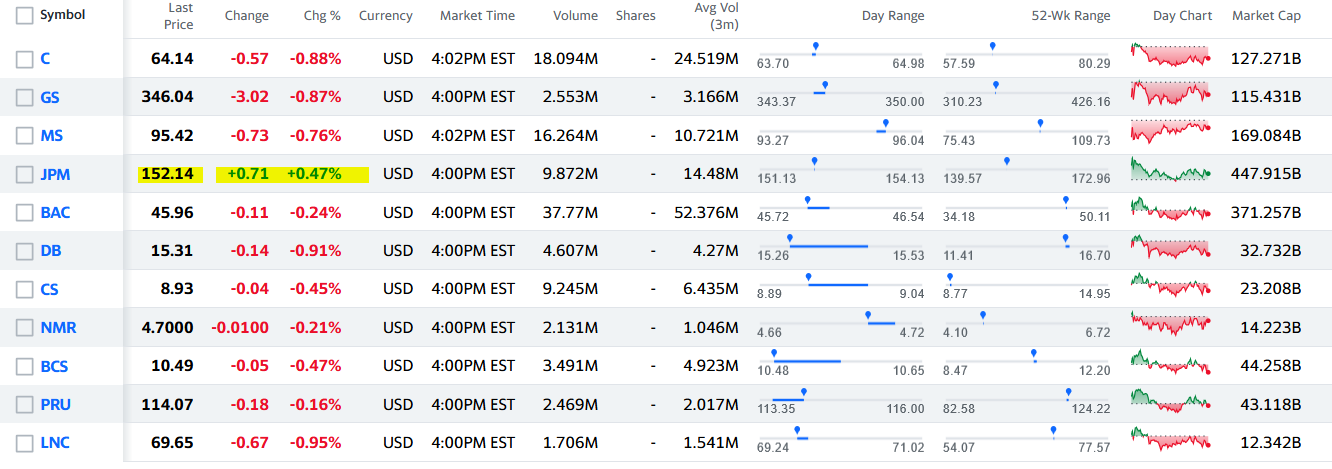Click the BAC average volume 52.376M
The image size is (1332, 469).
point(706,213)
